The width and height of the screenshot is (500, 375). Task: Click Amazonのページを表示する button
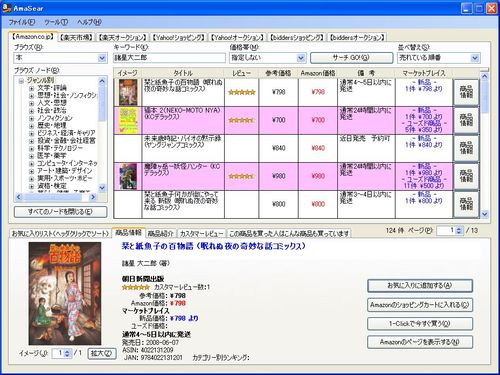point(420,342)
